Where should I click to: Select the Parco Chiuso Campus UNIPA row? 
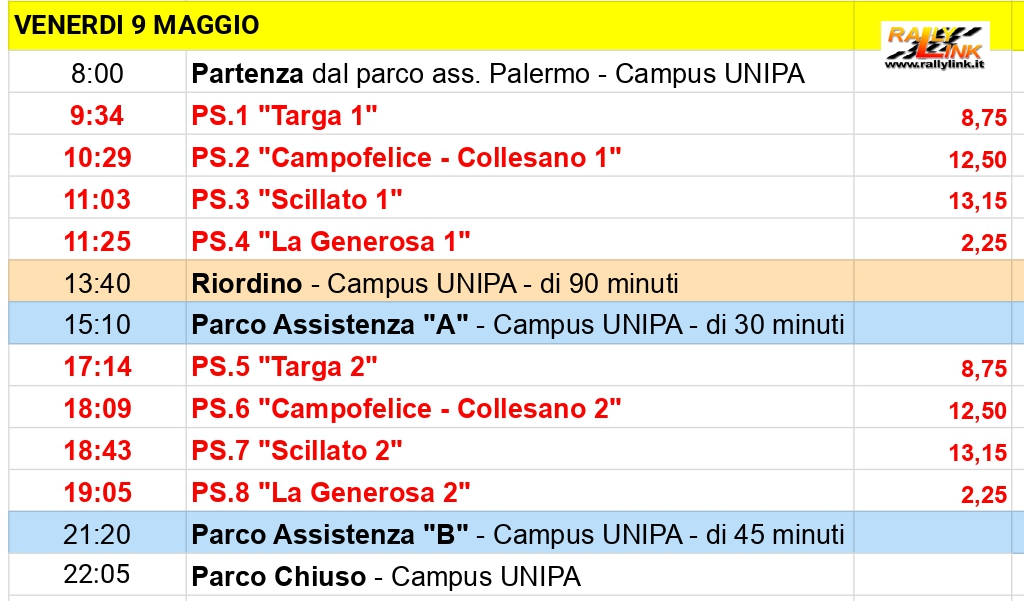click(509, 575)
